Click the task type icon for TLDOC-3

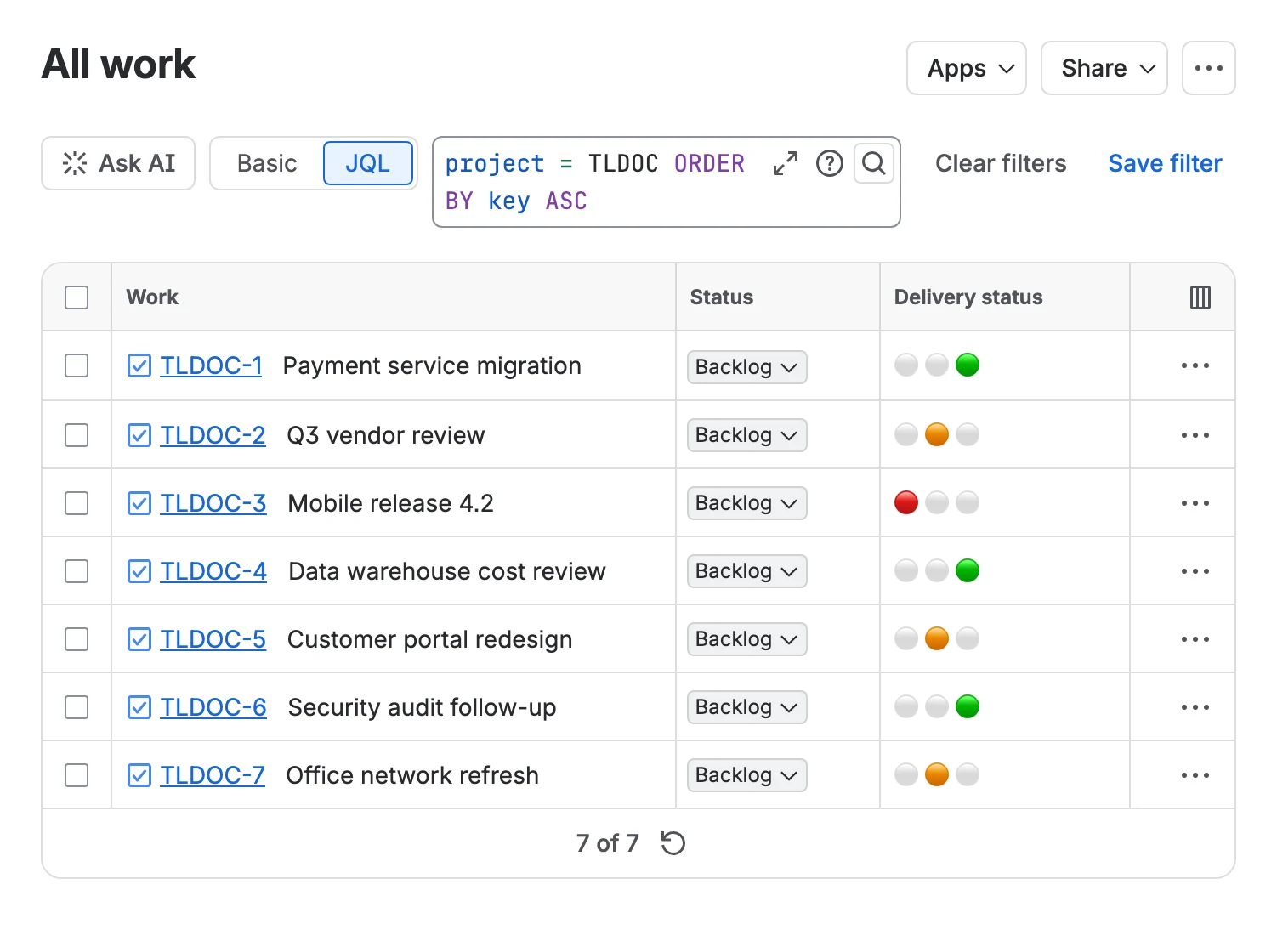[x=139, y=503]
